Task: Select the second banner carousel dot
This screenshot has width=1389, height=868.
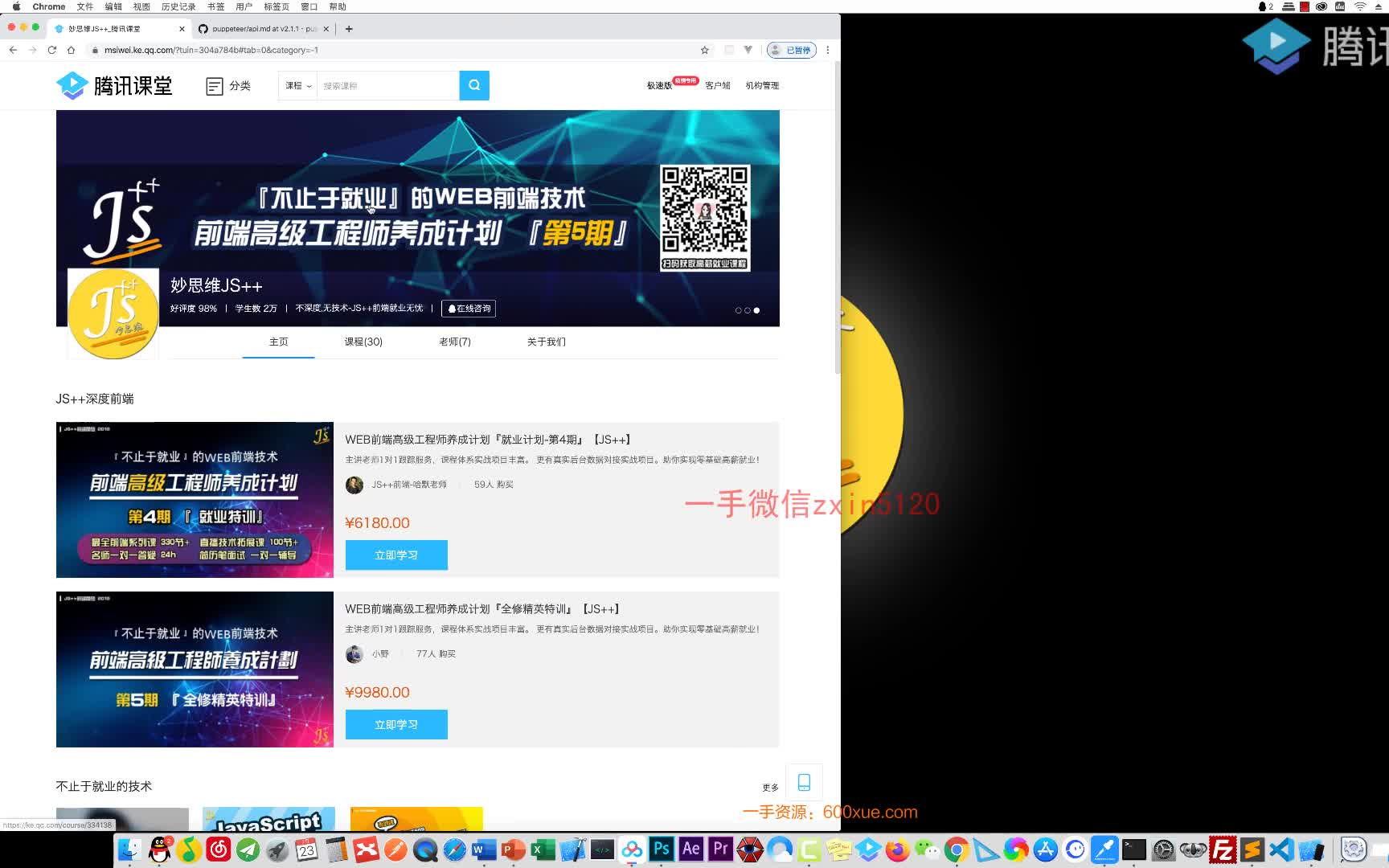Action: pos(748,310)
